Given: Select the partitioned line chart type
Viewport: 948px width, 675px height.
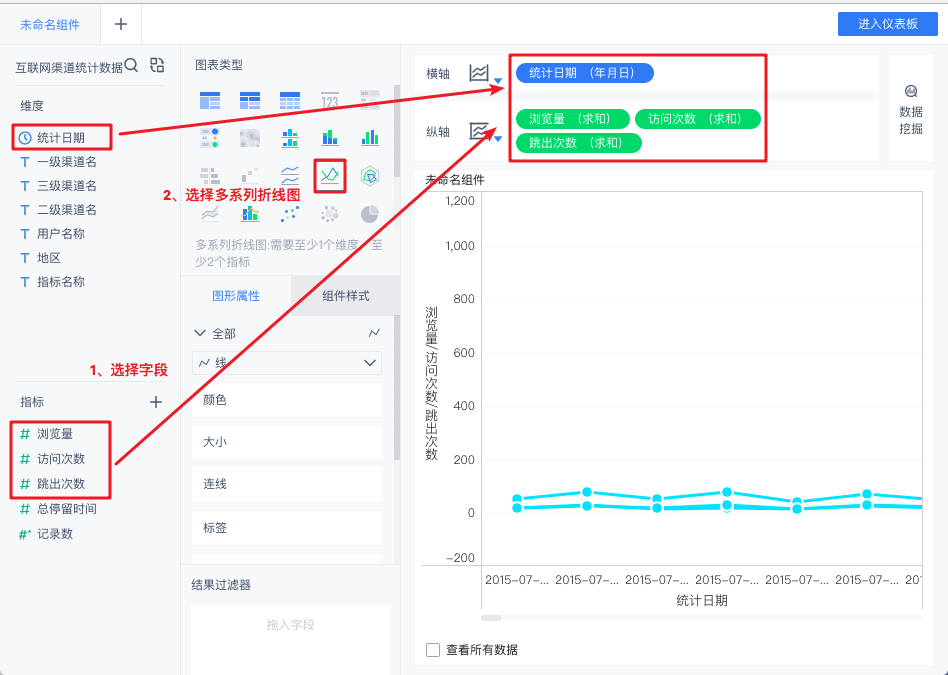Looking at the screenshot, I should pyautogui.click(x=290, y=176).
